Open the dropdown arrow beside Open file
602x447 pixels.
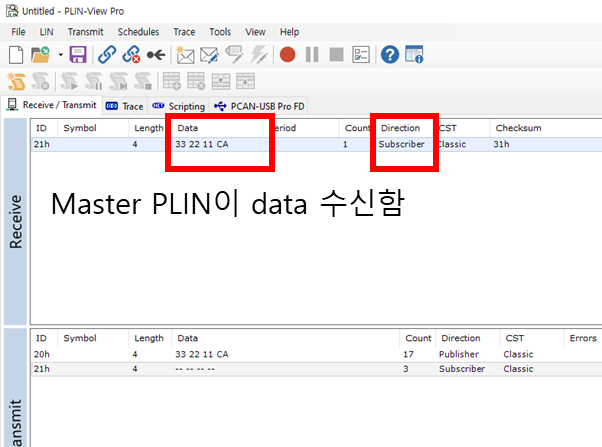[60, 55]
